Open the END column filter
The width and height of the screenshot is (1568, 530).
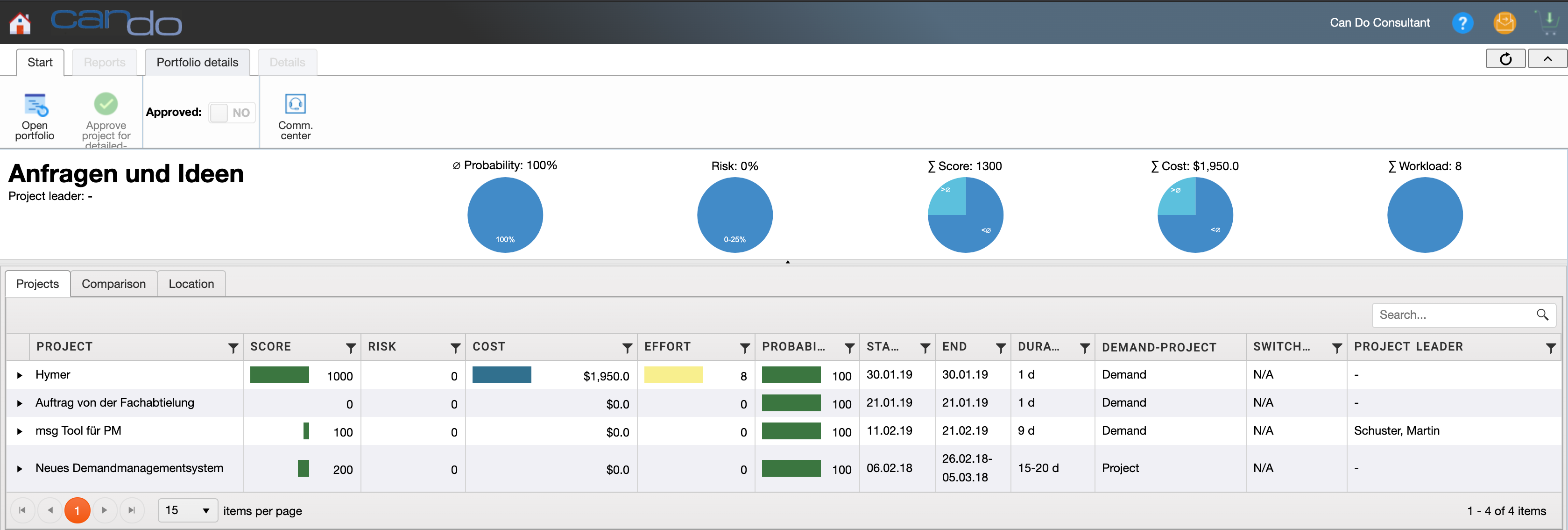click(x=1001, y=348)
